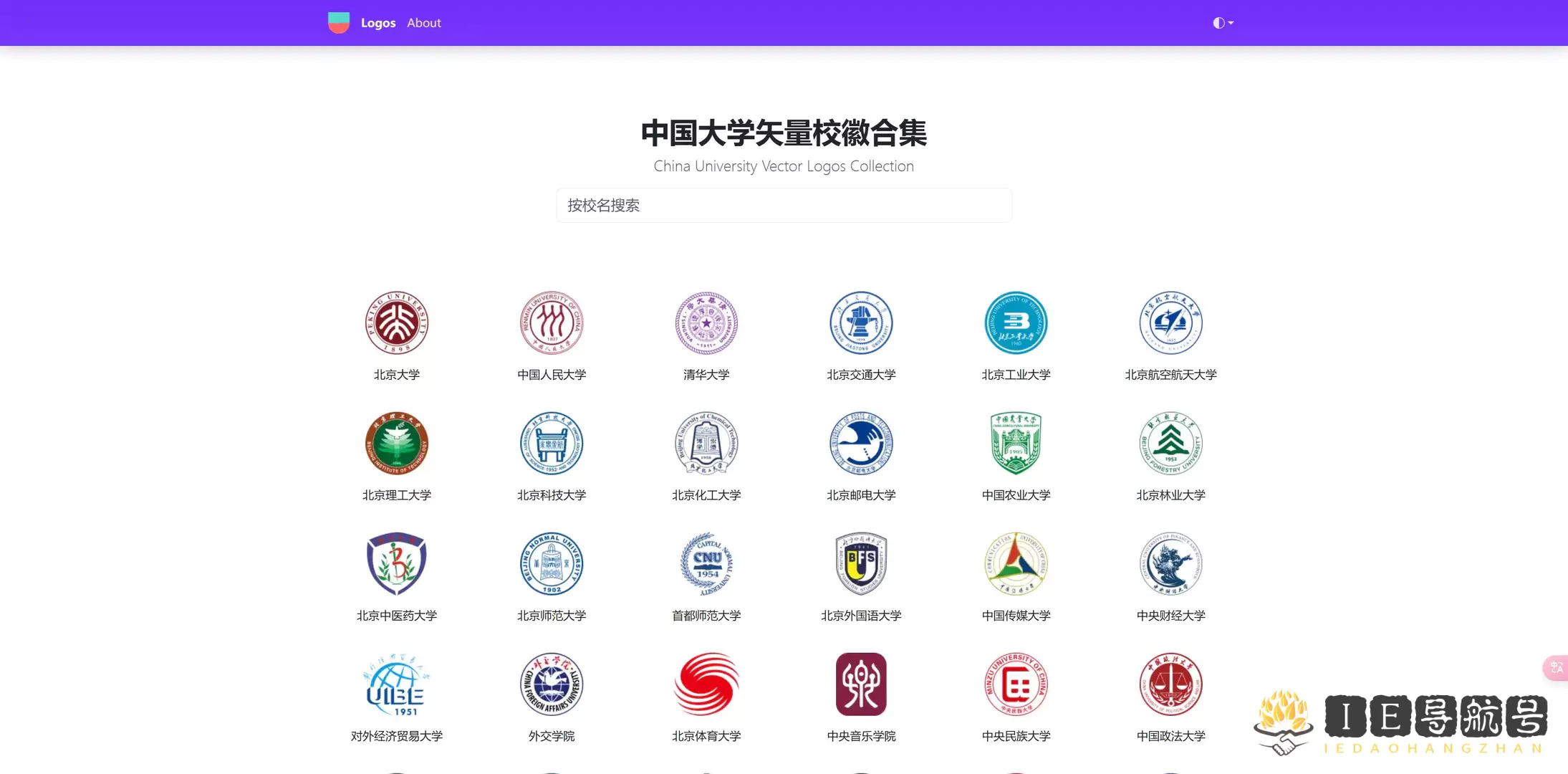The width and height of the screenshot is (1568, 774).
Task: Click the 按校名搜索 search box
Action: [x=783, y=205]
